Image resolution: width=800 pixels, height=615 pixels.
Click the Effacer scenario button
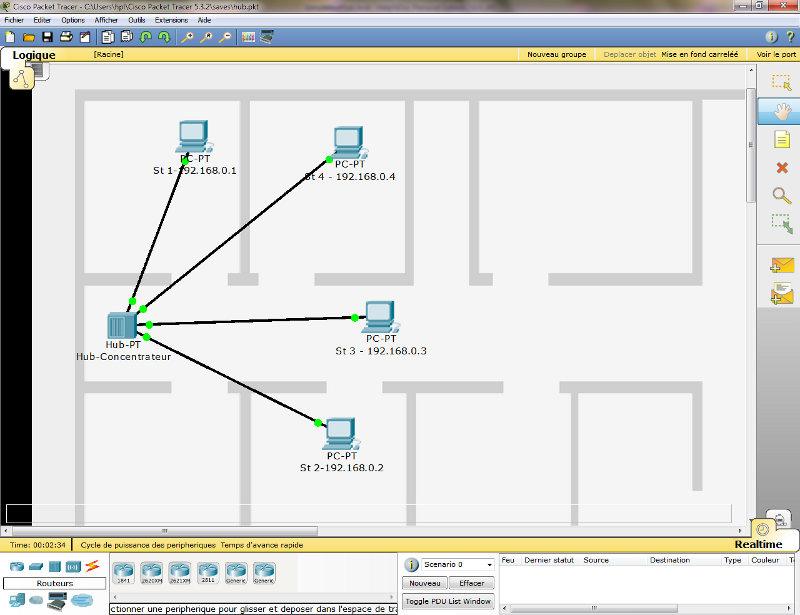(x=471, y=583)
